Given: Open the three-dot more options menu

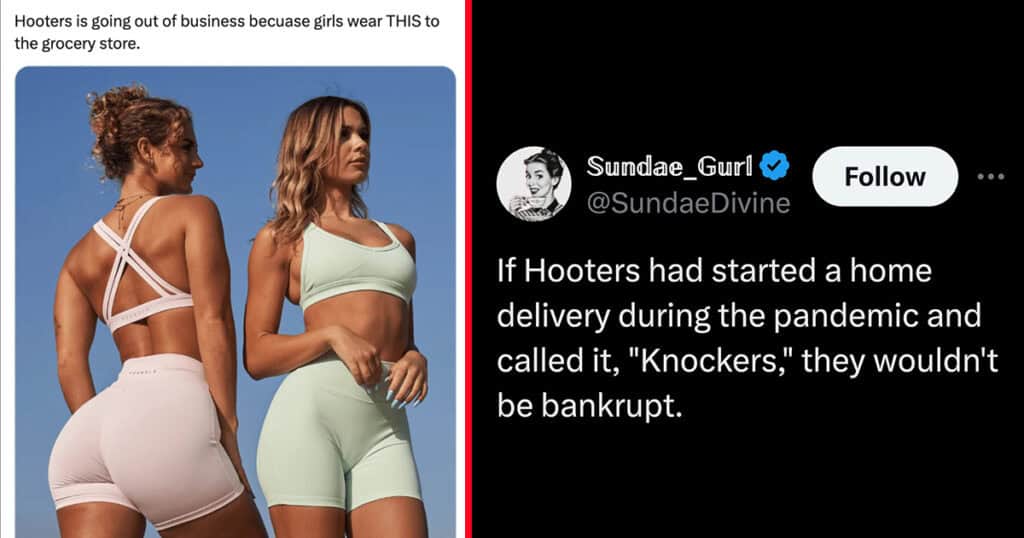Looking at the screenshot, I should tap(991, 176).
